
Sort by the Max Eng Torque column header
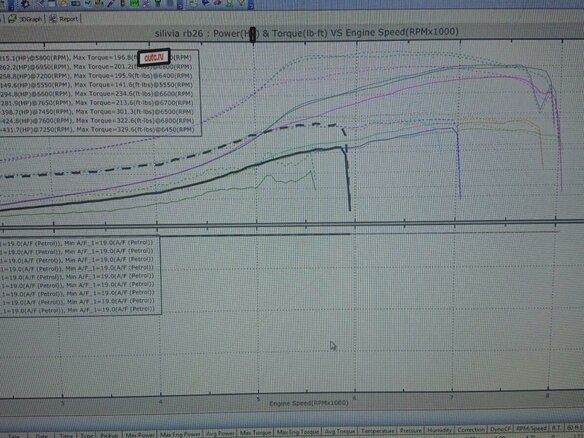coord(298,432)
